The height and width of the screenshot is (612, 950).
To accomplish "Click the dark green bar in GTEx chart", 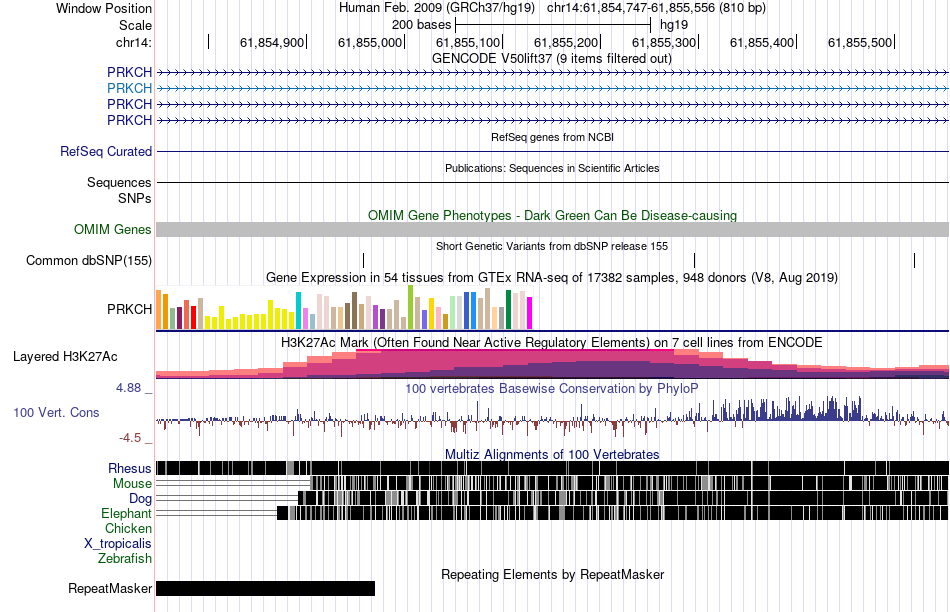I will point(508,310).
